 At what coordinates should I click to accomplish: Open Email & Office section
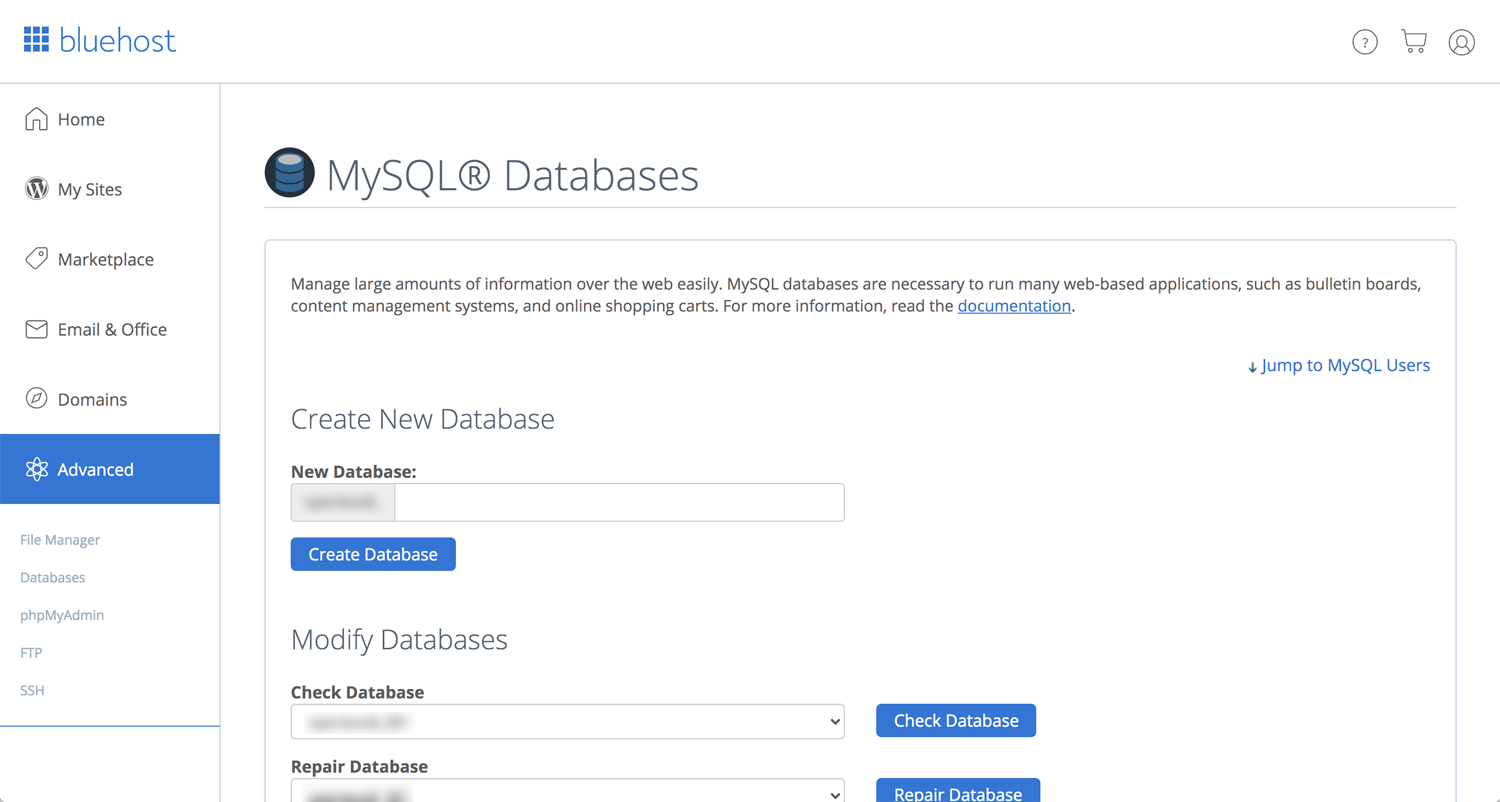tap(110, 329)
